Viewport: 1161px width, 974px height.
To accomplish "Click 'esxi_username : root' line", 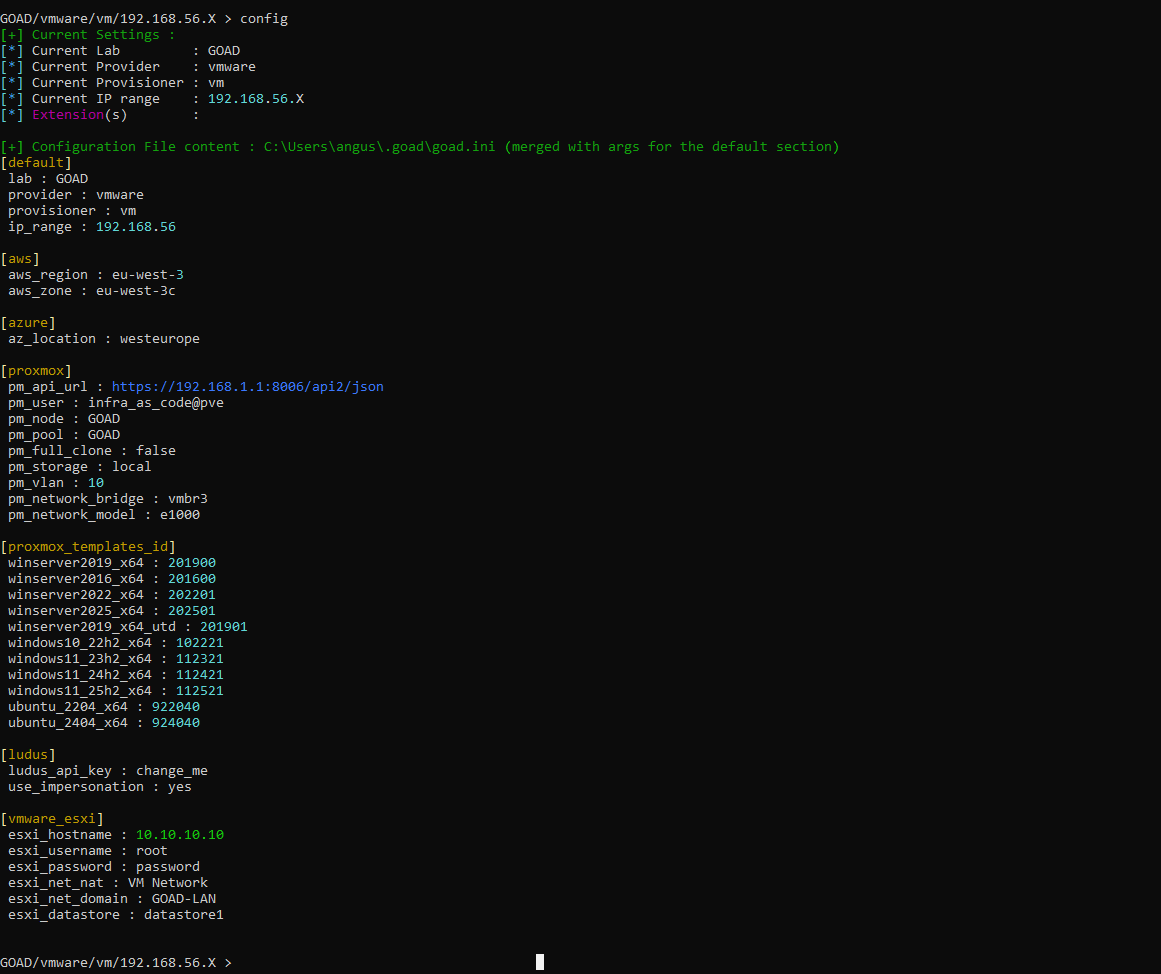I will (x=88, y=851).
